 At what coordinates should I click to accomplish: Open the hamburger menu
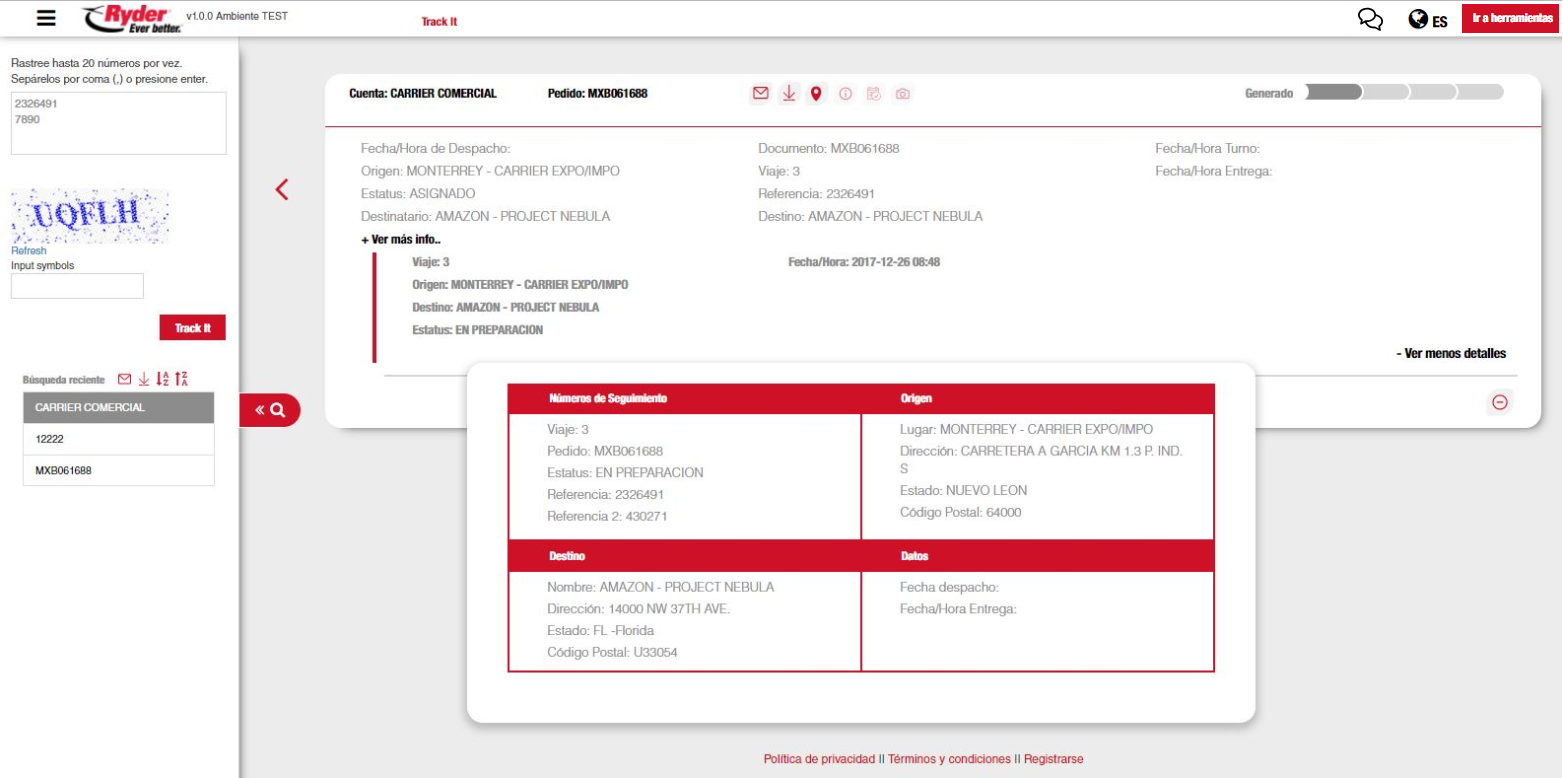pos(46,18)
